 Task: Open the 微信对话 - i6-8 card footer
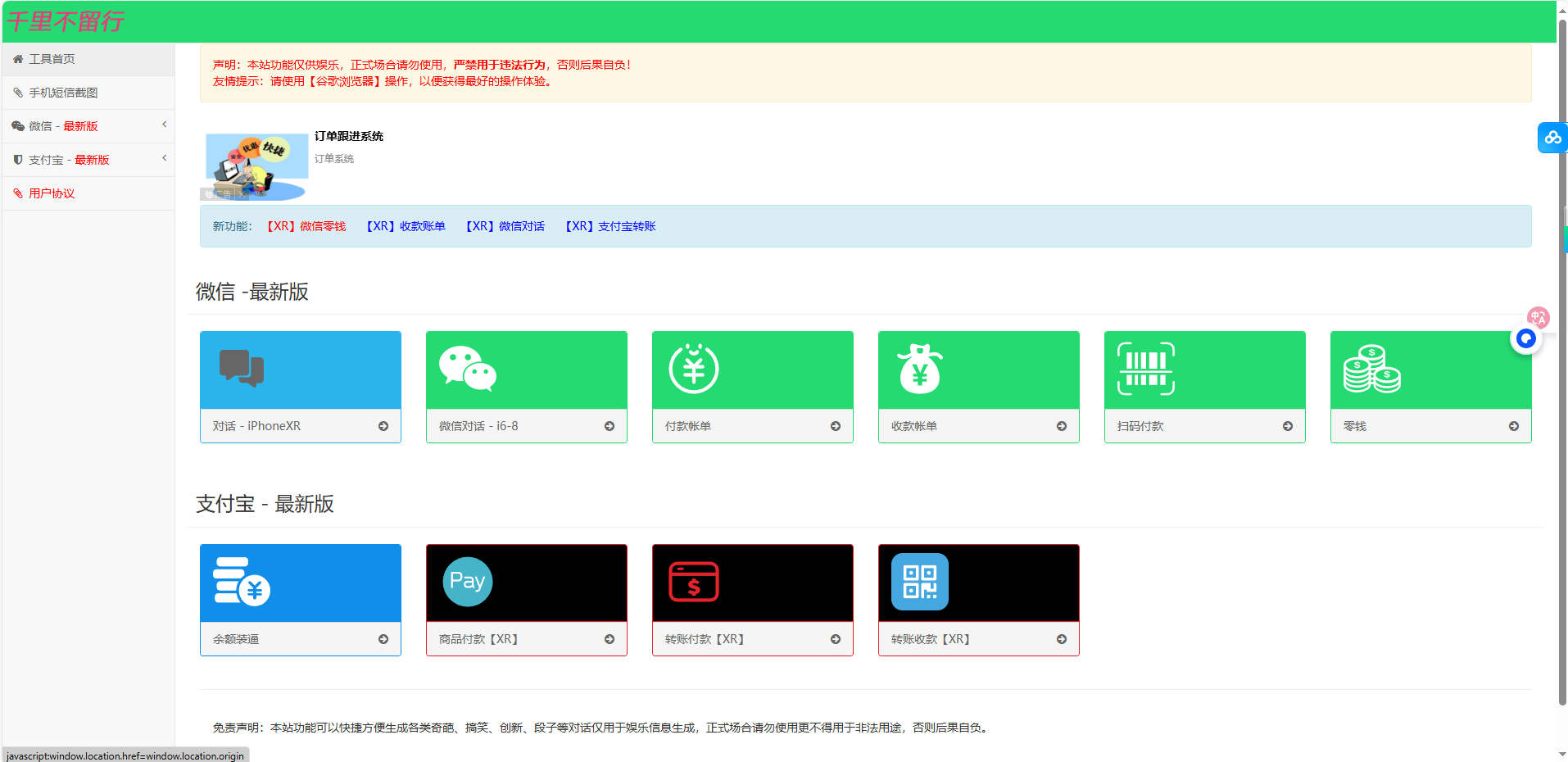(527, 426)
